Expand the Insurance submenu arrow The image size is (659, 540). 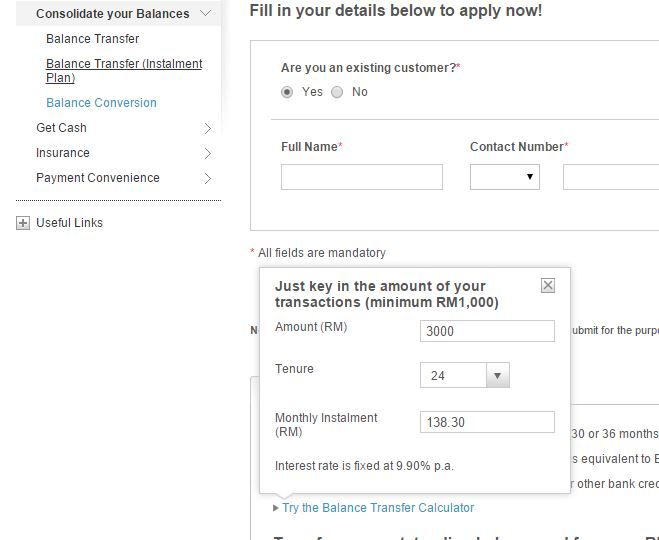pos(207,153)
